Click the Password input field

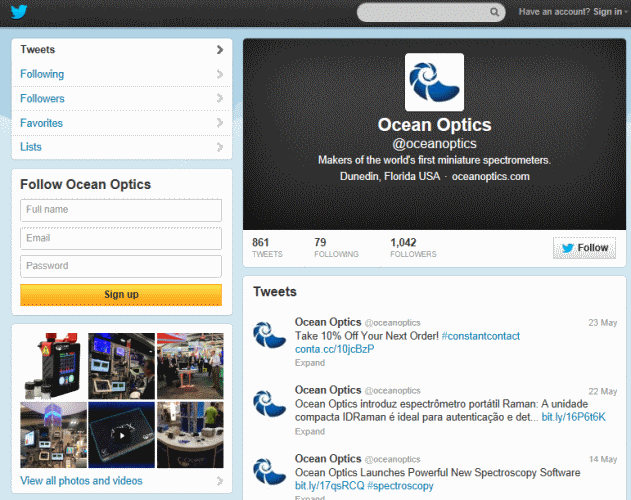point(121,266)
